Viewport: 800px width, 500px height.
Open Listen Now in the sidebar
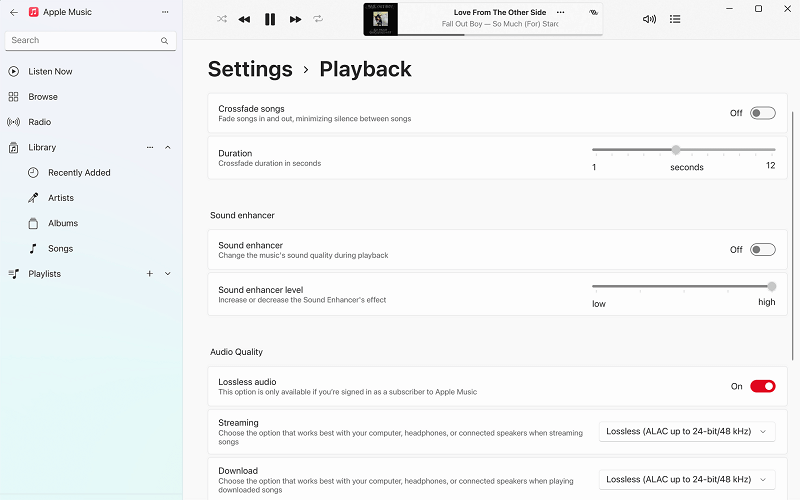click(x=50, y=72)
